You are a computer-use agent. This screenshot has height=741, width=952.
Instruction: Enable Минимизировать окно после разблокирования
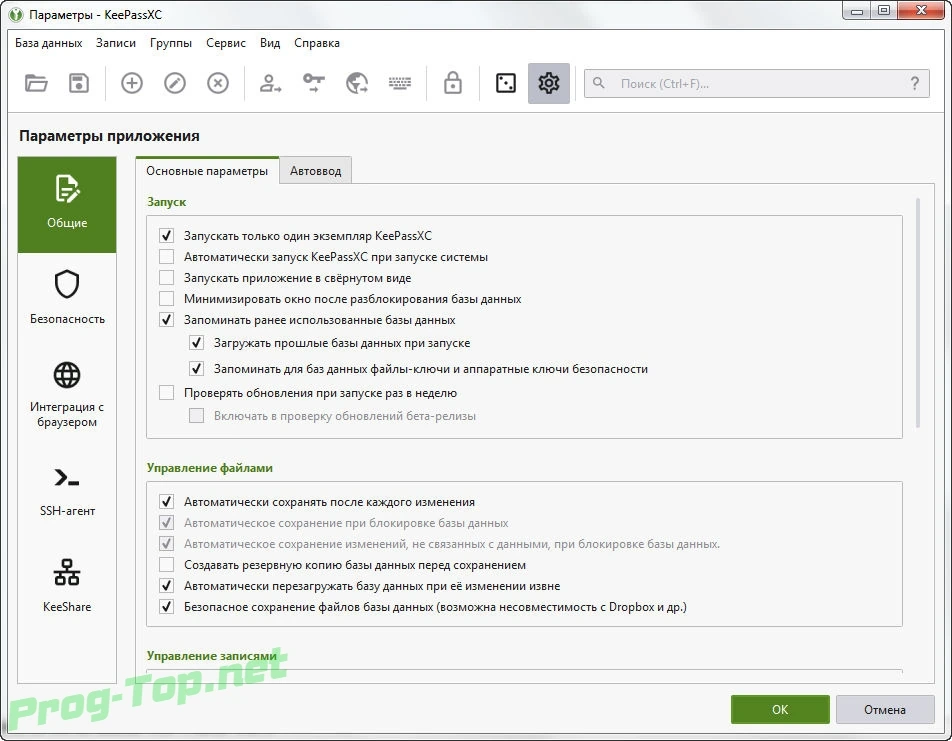pos(166,299)
